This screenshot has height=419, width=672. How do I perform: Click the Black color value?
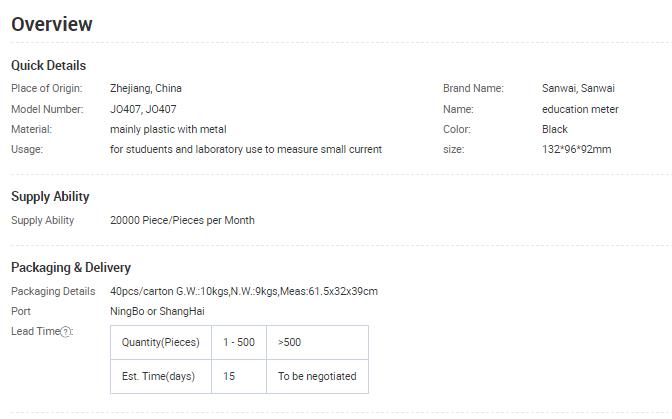[x=555, y=129]
